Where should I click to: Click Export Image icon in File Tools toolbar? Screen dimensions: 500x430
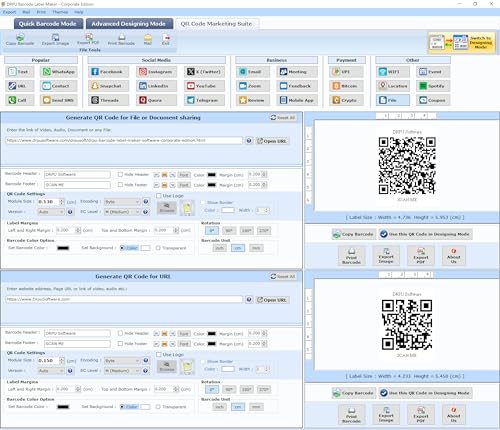point(55,39)
